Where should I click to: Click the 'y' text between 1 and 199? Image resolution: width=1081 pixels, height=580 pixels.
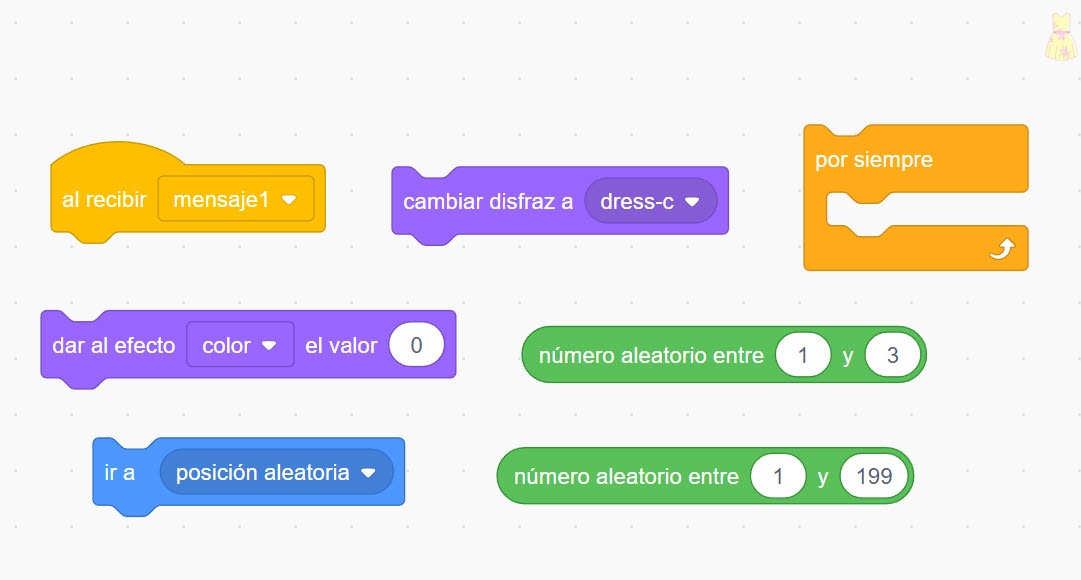(x=823, y=476)
